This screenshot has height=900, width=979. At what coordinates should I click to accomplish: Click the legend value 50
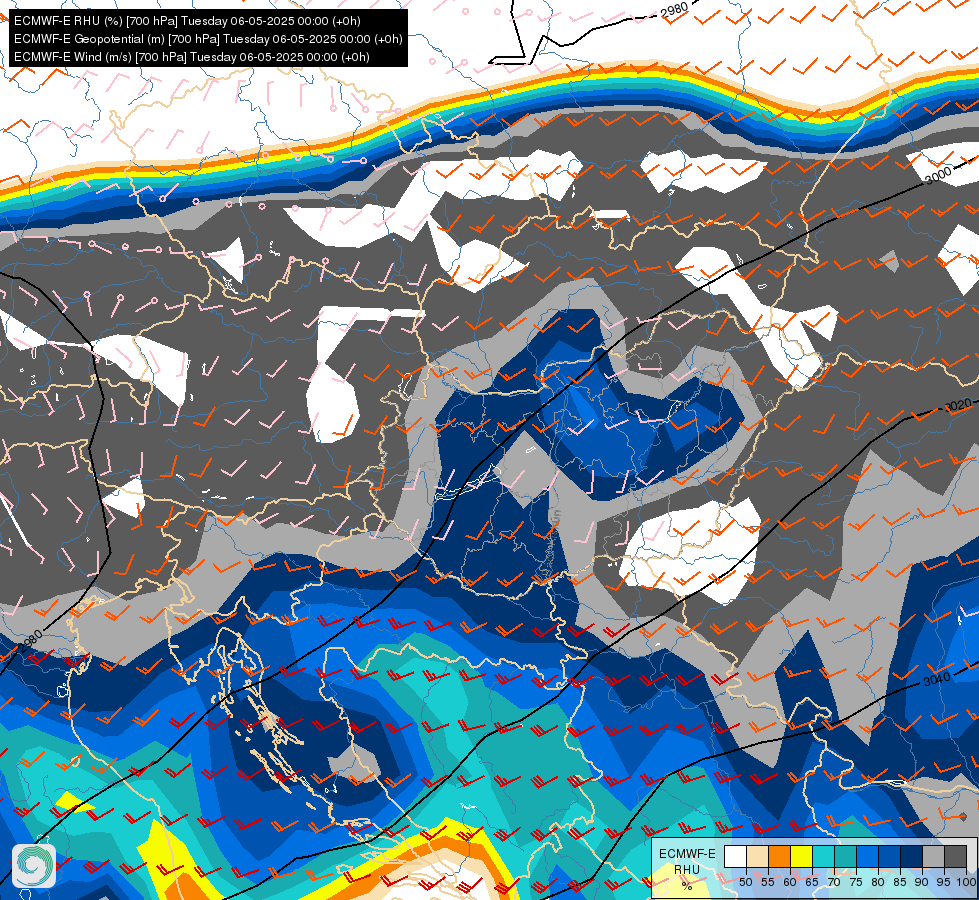coord(745,882)
